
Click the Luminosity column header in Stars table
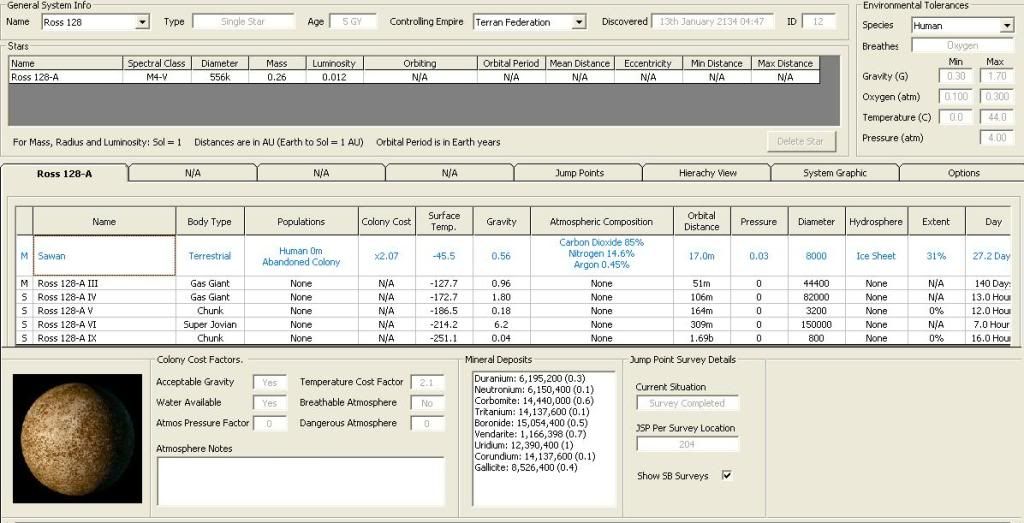(x=334, y=63)
